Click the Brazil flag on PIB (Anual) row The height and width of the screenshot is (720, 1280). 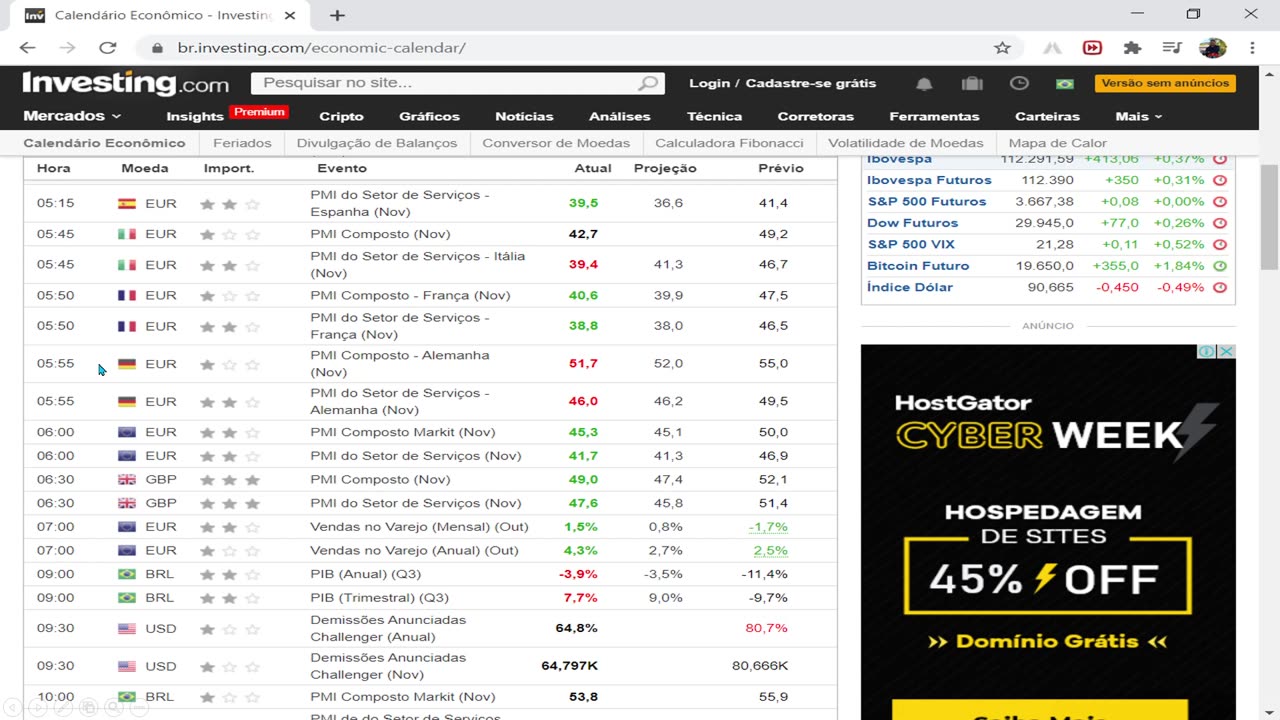pyautogui.click(x=127, y=574)
